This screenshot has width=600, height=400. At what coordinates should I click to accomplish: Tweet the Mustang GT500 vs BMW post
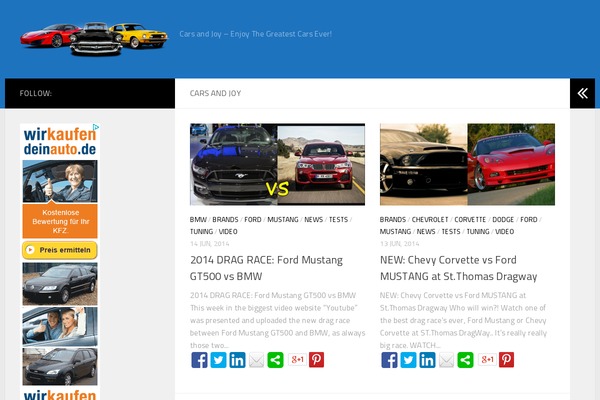[218, 360]
